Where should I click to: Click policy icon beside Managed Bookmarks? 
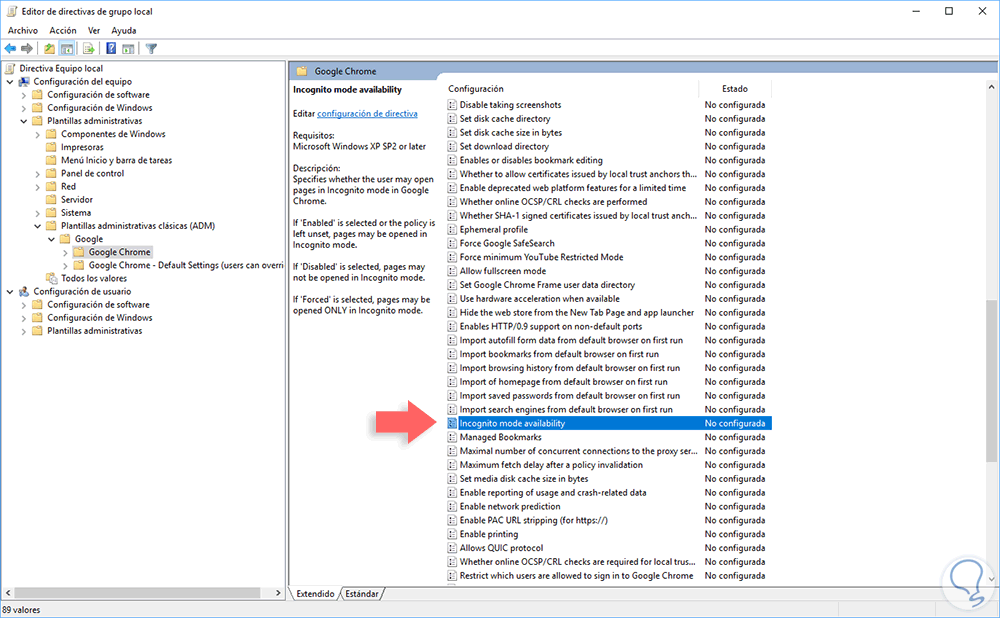[x=452, y=437]
